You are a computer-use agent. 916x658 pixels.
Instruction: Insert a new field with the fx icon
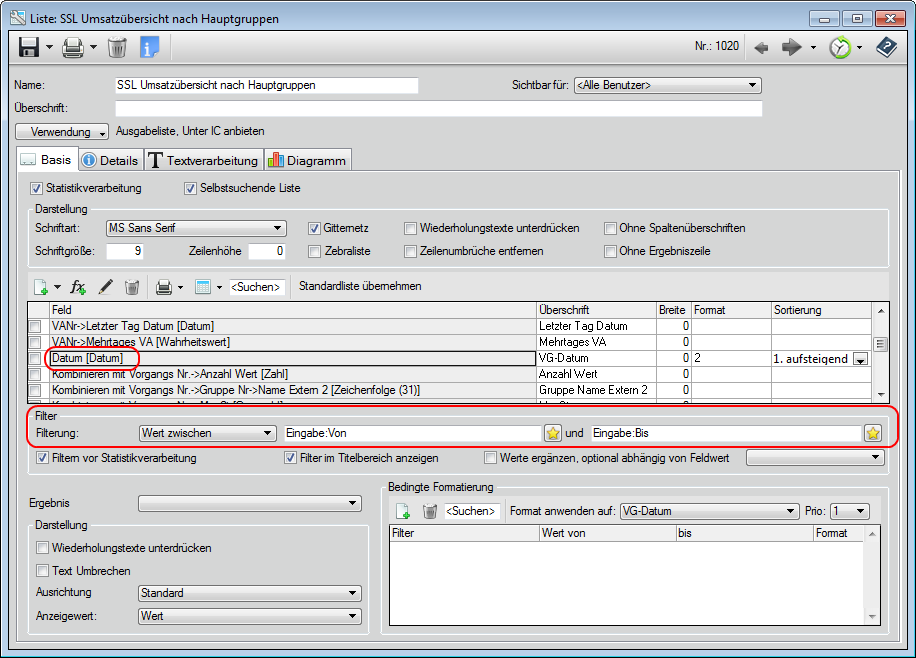[x=78, y=288]
